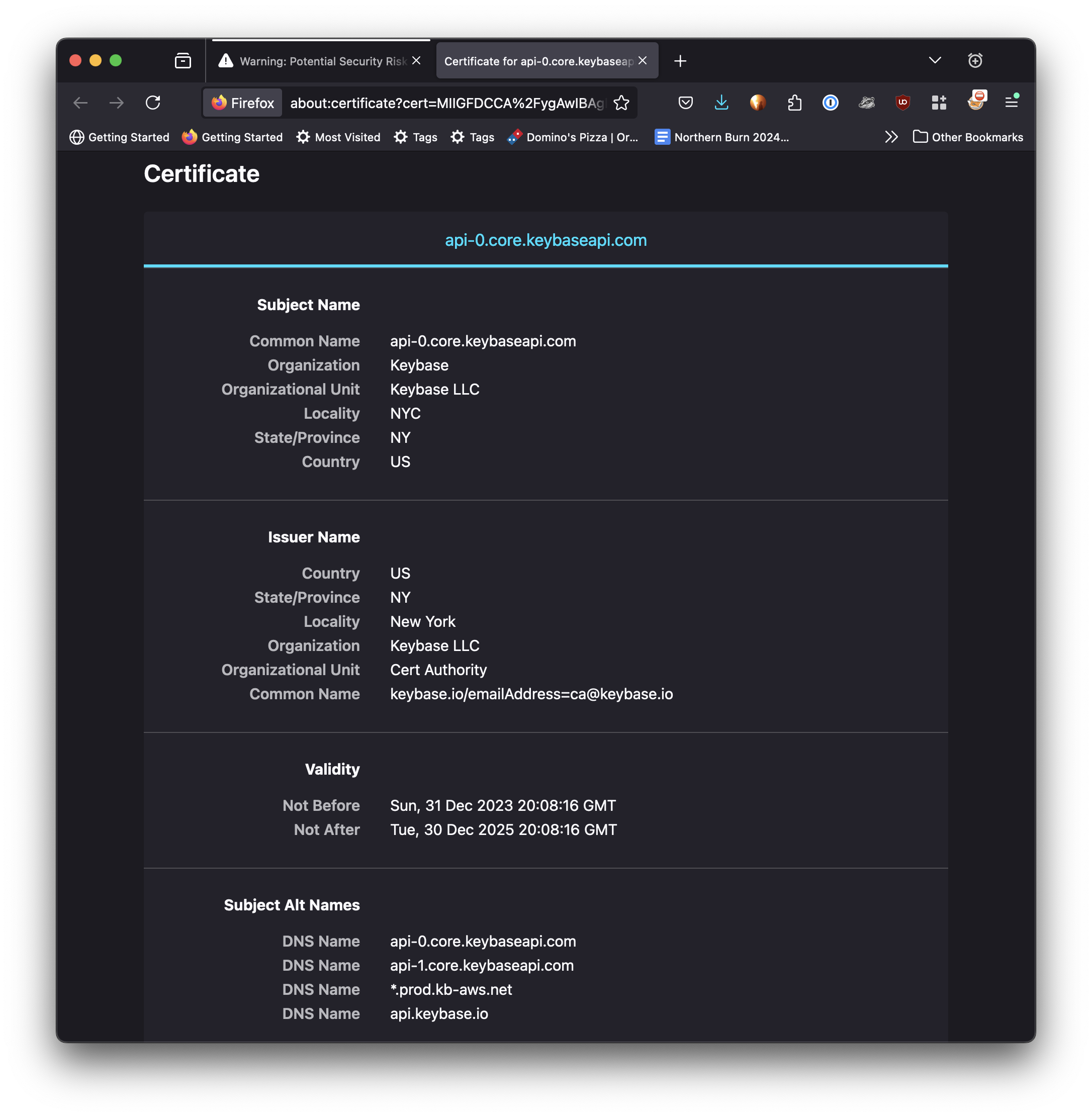Open the 1Password extension icon
Screen dimensions: 1092x1117
tap(831, 103)
